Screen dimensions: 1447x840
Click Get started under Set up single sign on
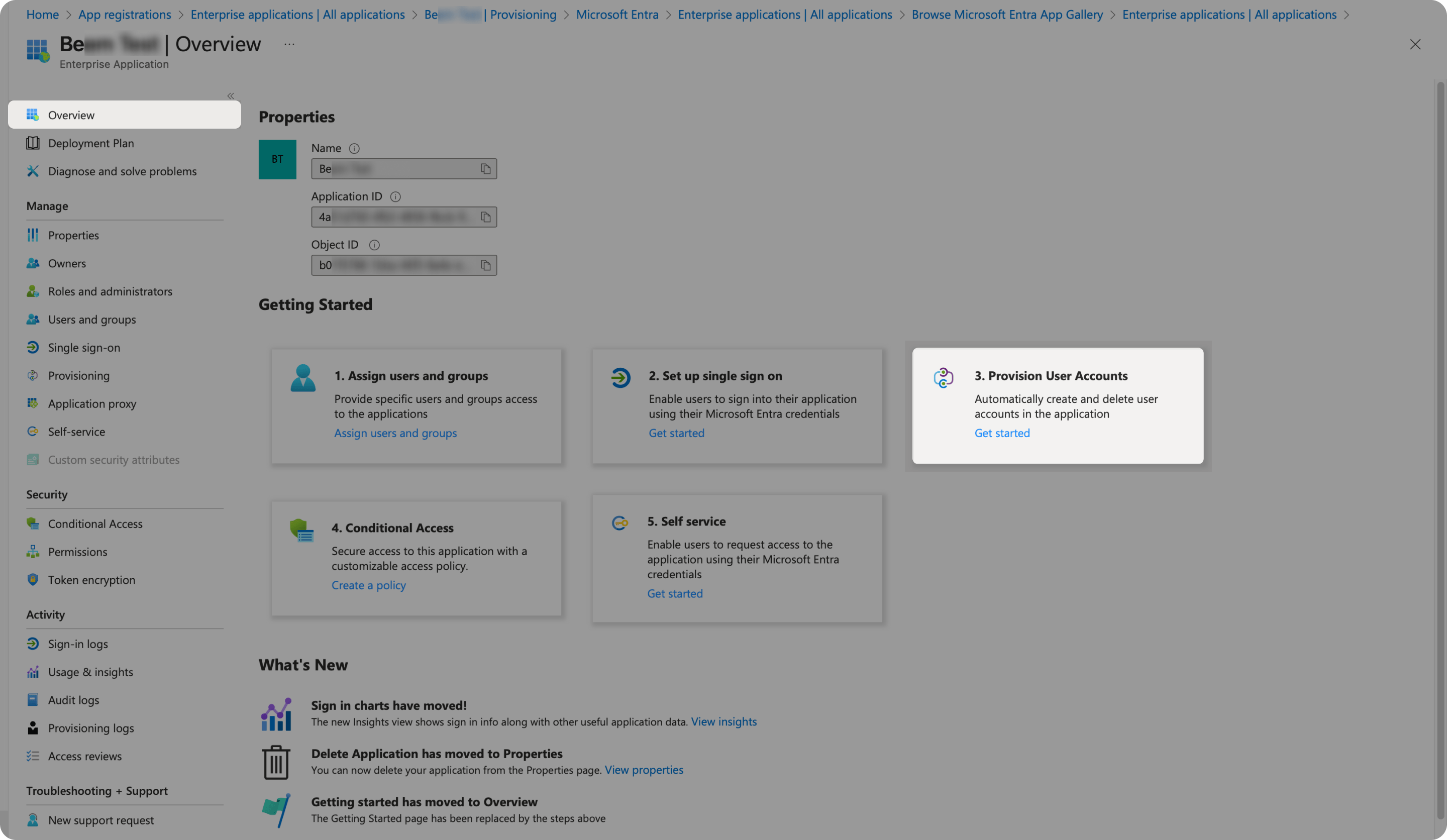click(x=676, y=433)
